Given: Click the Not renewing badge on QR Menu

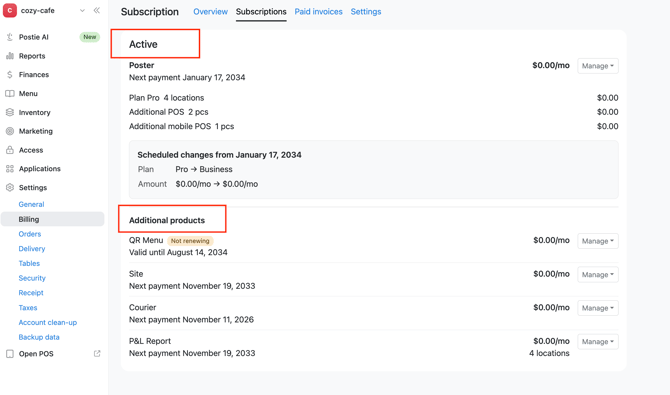Looking at the screenshot, I should click(x=190, y=241).
